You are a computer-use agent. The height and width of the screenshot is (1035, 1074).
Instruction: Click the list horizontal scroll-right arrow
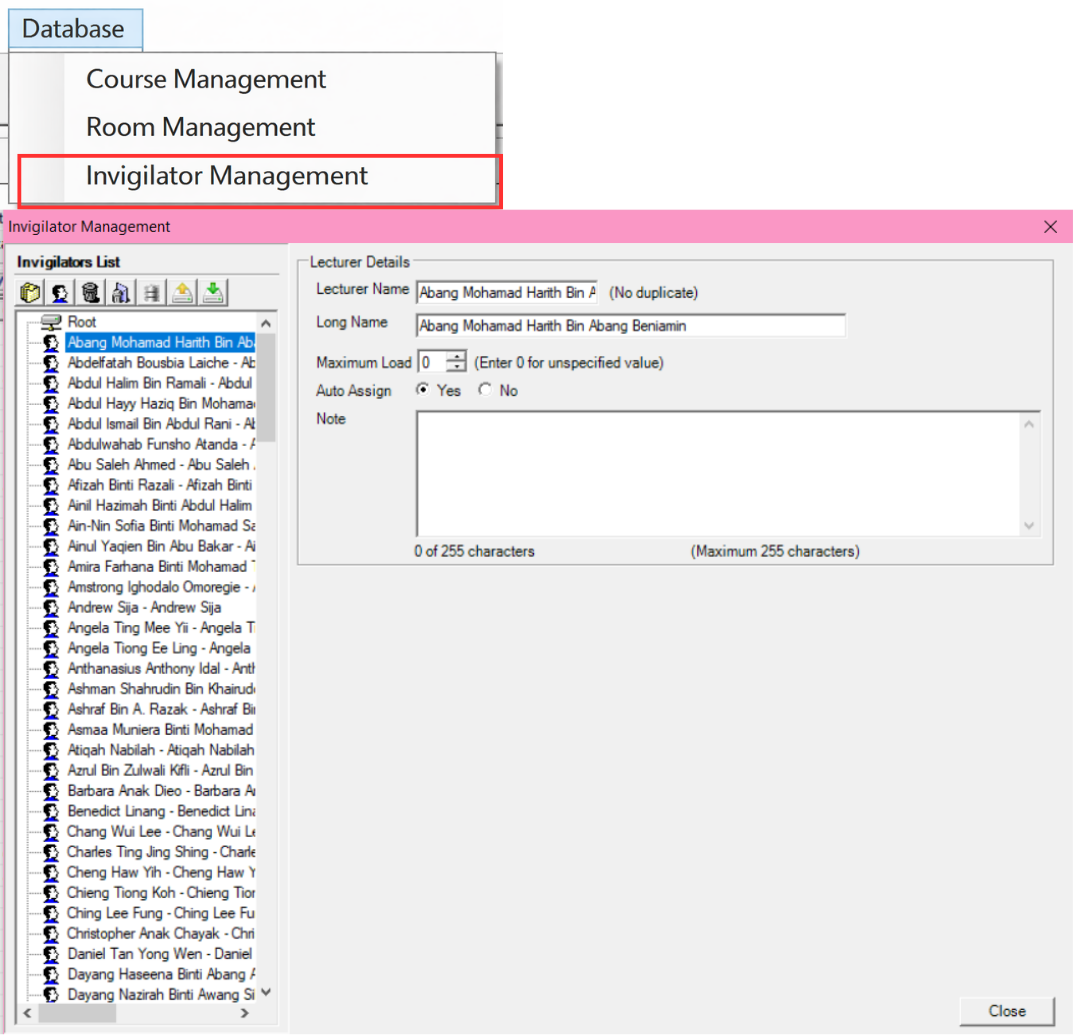[245, 1012]
